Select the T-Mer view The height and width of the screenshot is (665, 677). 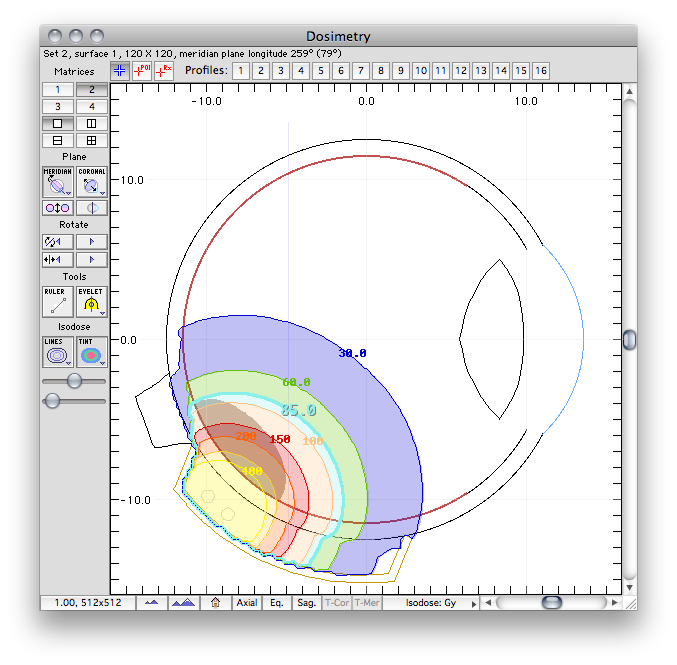(x=367, y=603)
